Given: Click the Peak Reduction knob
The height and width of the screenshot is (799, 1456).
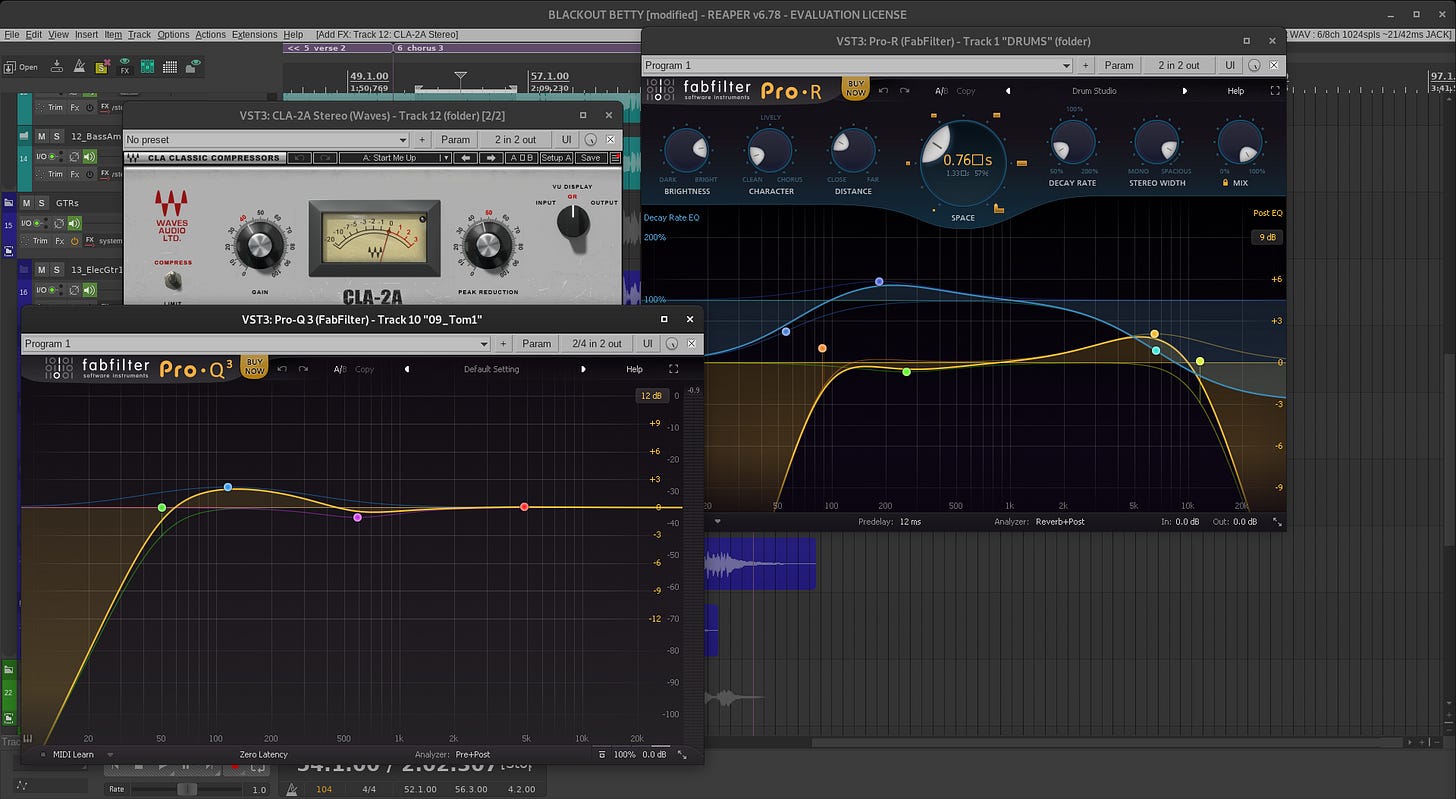Looking at the screenshot, I should [488, 243].
